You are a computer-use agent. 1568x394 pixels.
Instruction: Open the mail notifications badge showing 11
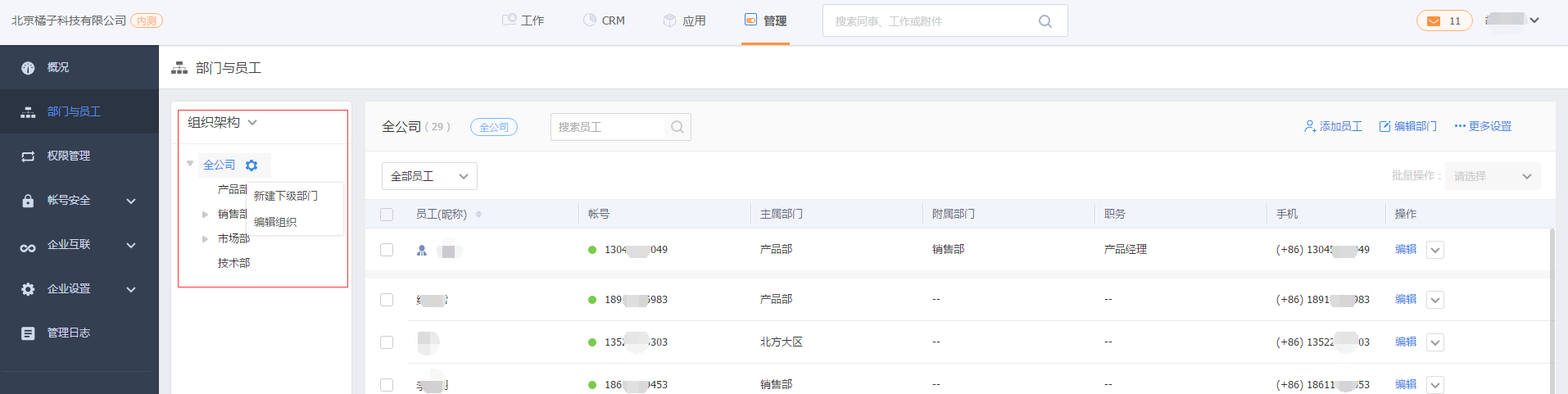click(1444, 20)
